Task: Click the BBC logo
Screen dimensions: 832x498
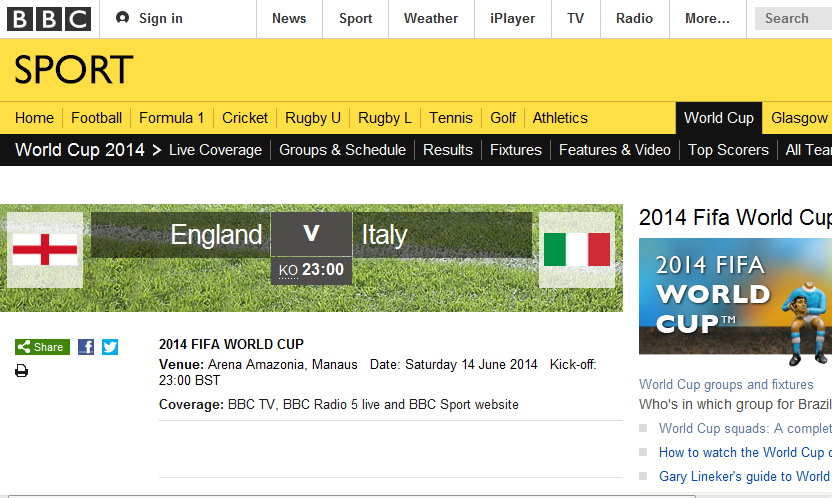Action: (x=49, y=18)
